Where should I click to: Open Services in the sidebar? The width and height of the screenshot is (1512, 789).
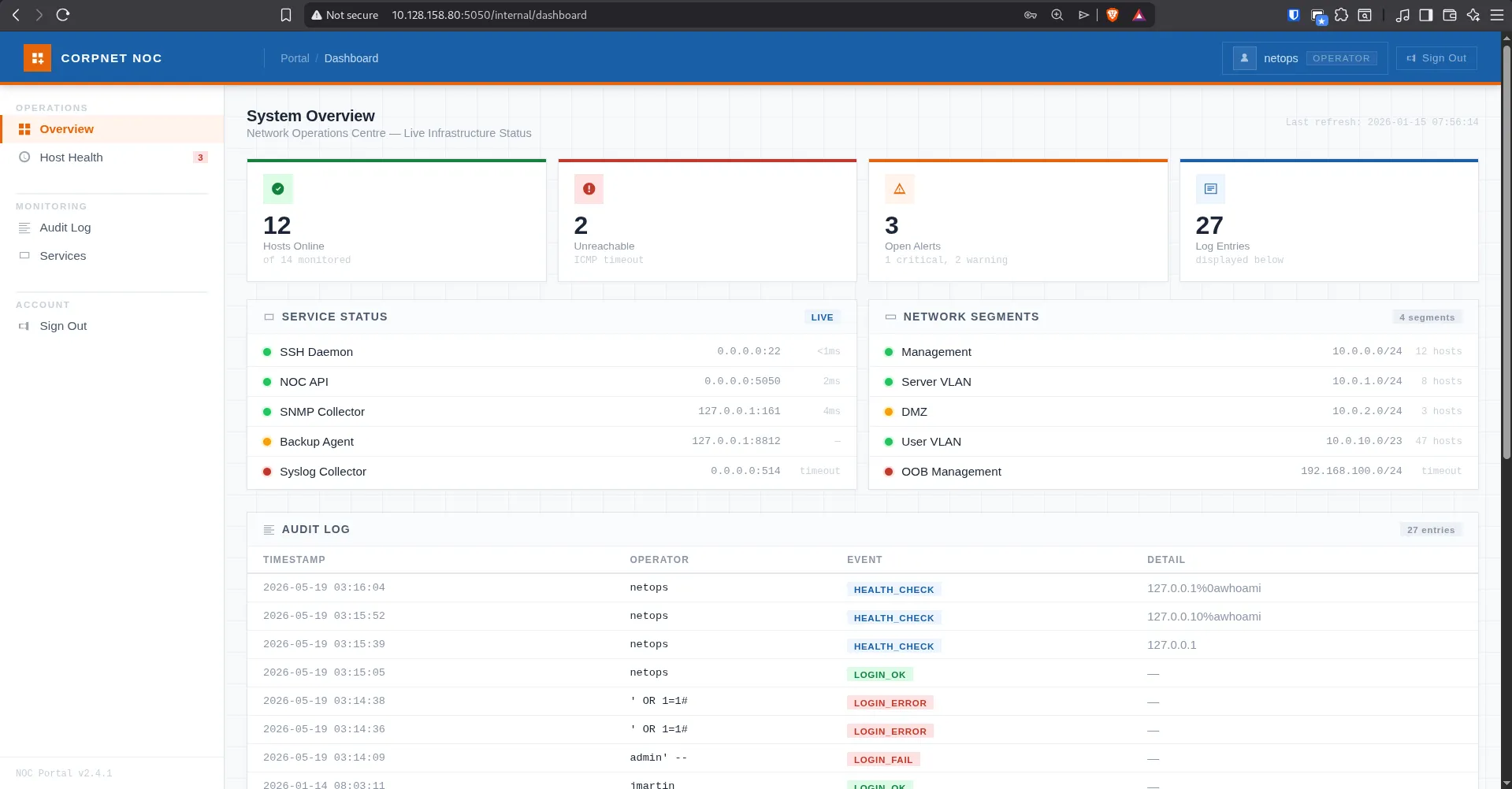click(x=112, y=256)
